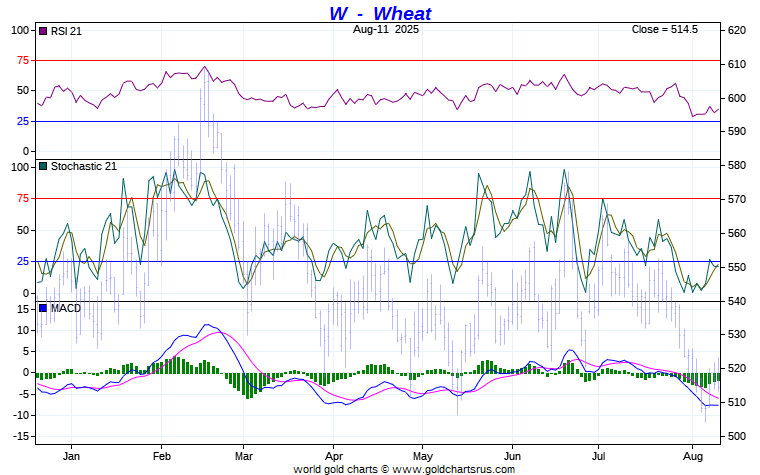Click the 550 price axis label

coord(737,267)
